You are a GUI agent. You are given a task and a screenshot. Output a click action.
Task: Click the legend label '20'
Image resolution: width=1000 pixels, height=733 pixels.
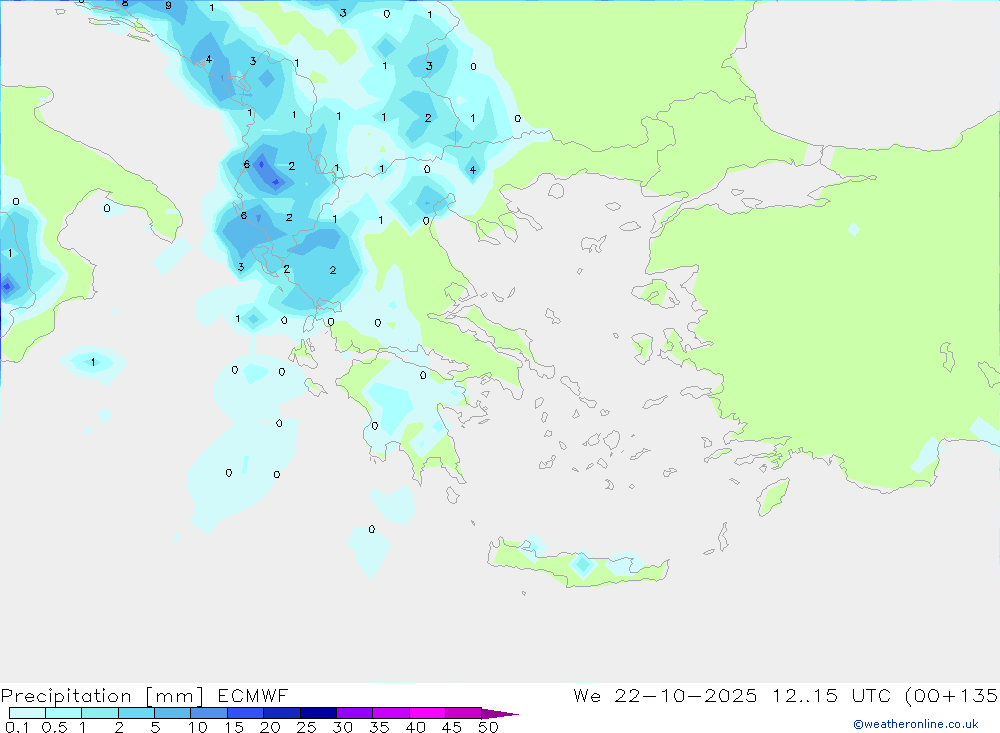(x=270, y=727)
